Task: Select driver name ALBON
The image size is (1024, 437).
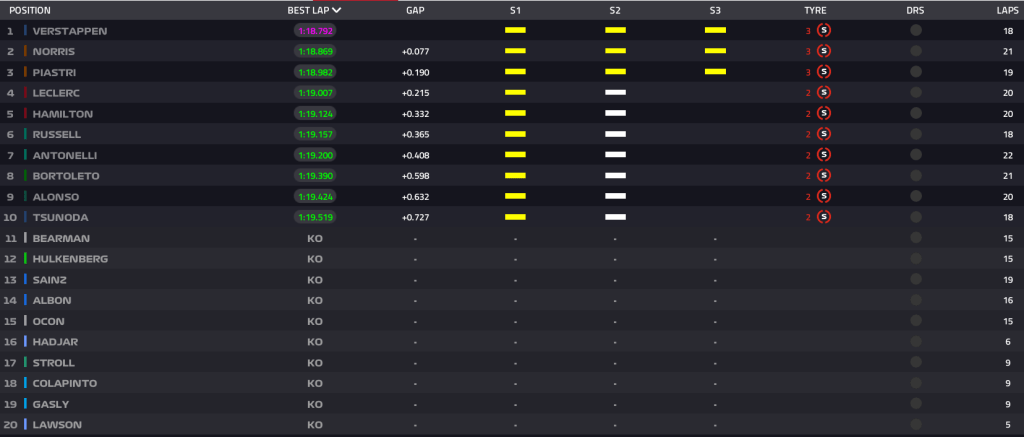Action: pyautogui.click(x=52, y=300)
